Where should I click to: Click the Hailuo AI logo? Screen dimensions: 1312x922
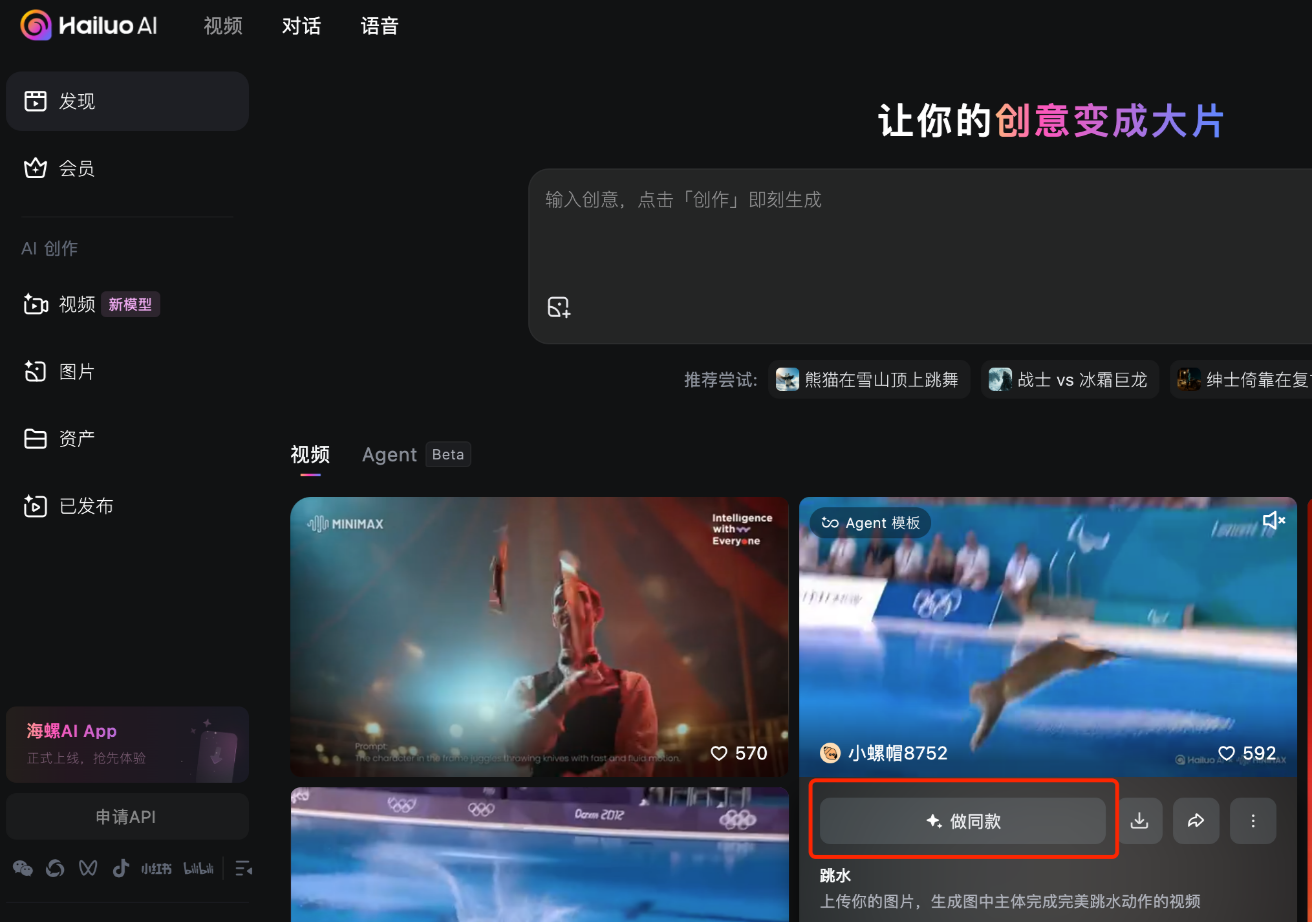pos(89,25)
